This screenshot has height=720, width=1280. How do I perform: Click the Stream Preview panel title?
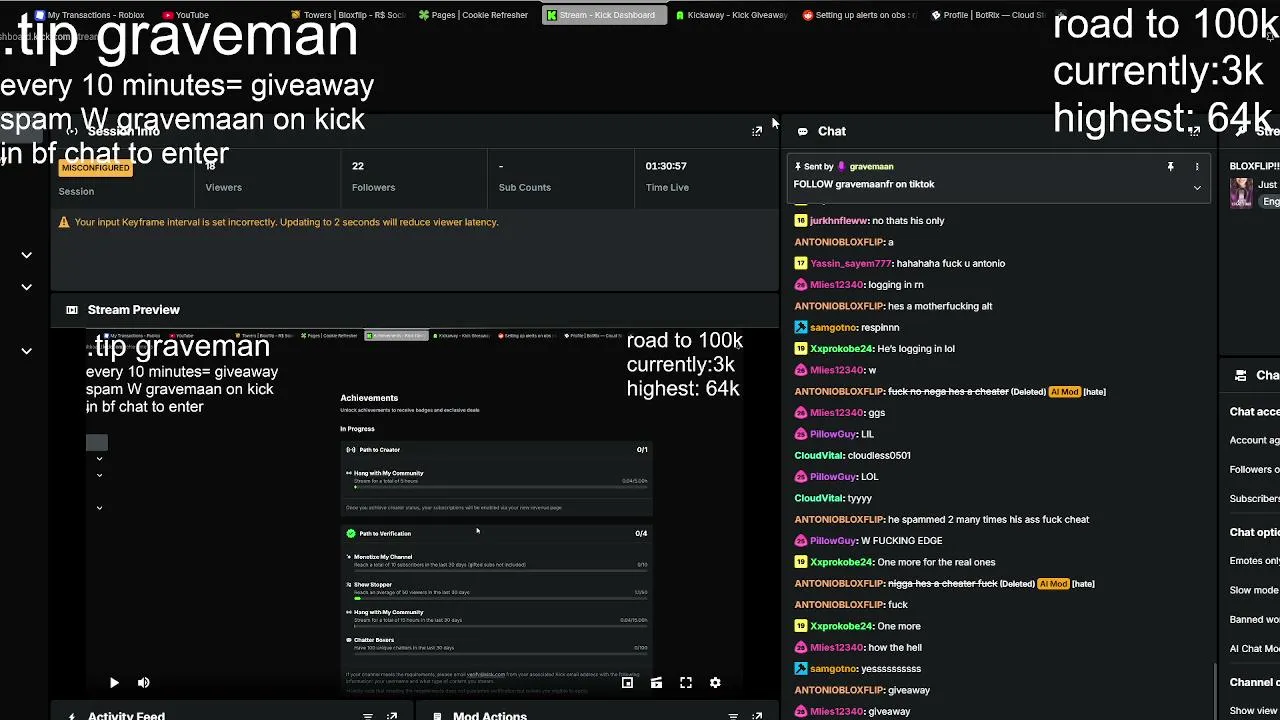pos(134,310)
